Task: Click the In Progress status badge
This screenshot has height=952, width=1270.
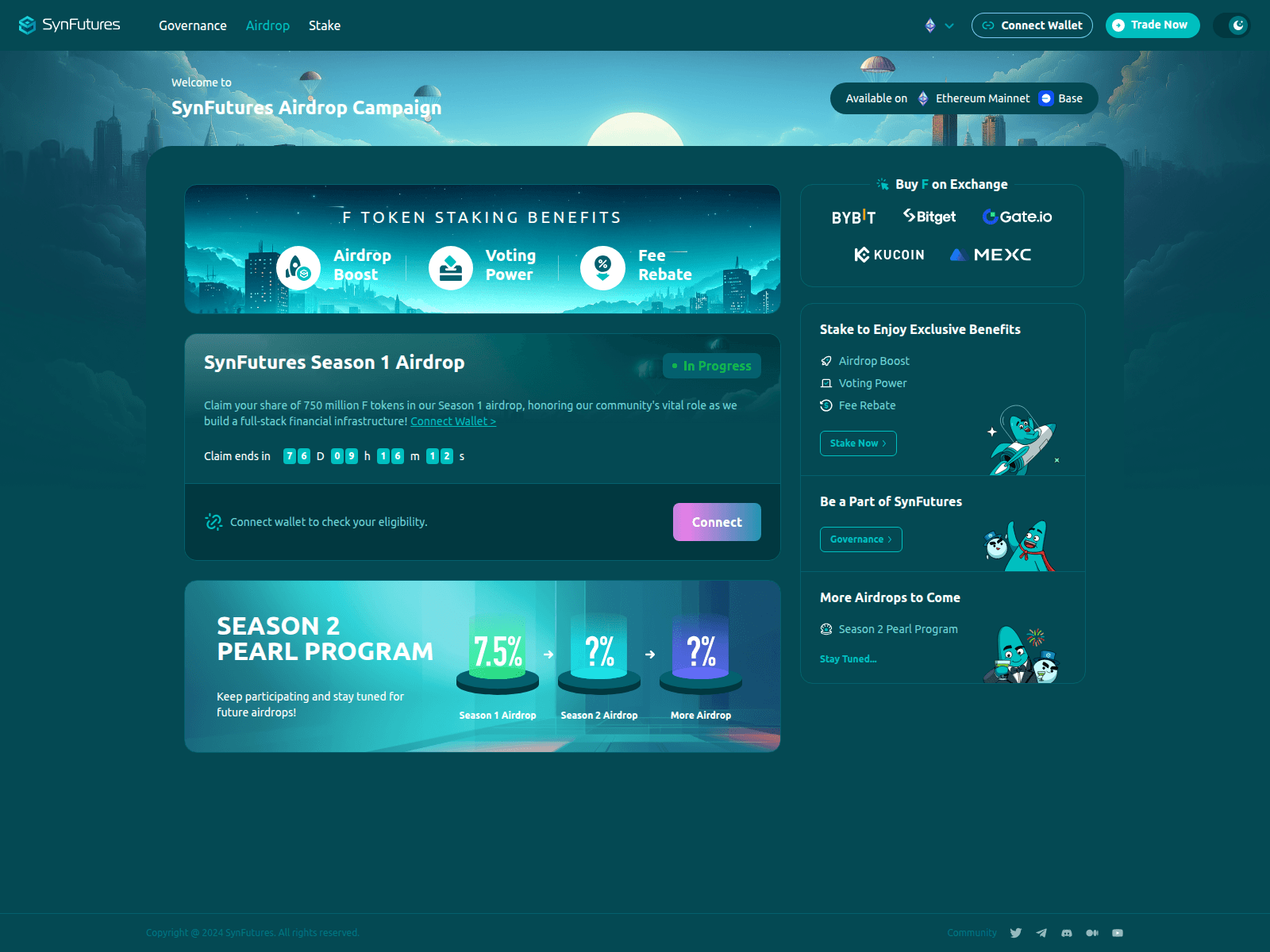Action: 712,366
